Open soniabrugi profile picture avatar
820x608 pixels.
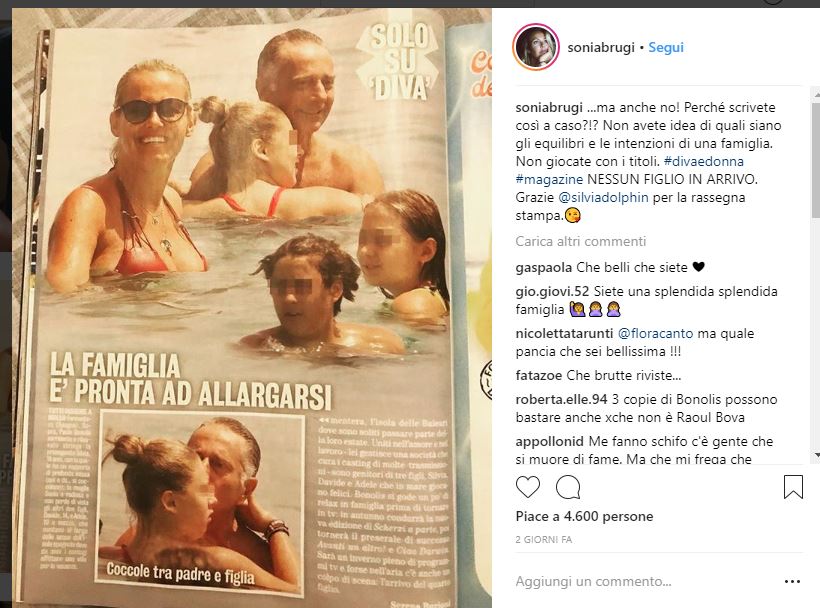click(x=536, y=47)
